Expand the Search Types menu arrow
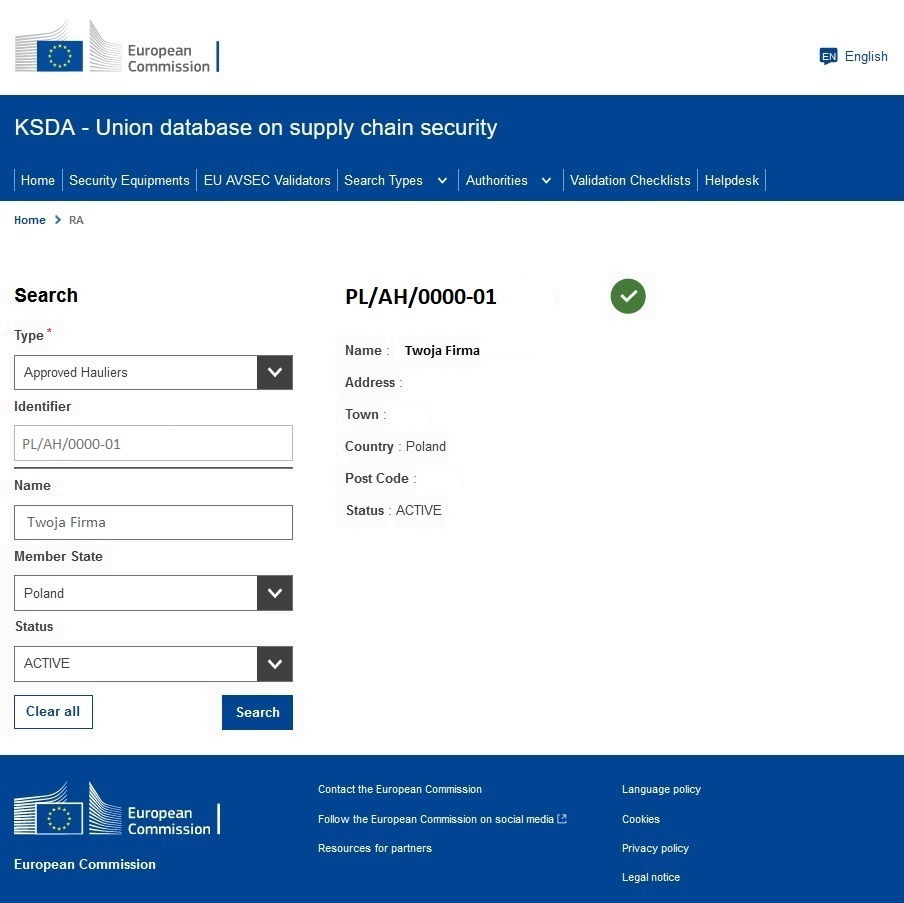The width and height of the screenshot is (904, 903). pos(442,181)
